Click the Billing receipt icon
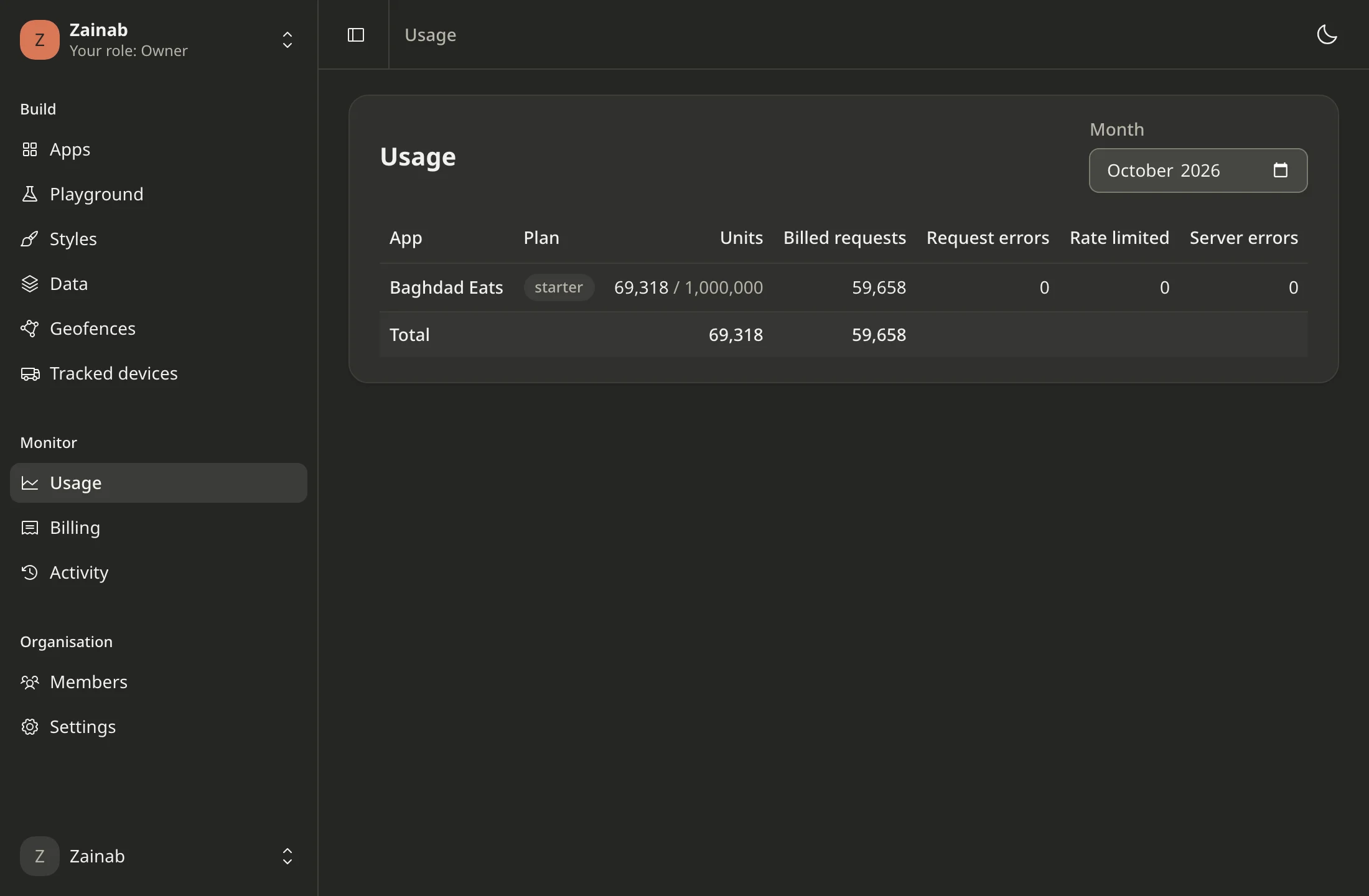1369x896 pixels. point(29,528)
